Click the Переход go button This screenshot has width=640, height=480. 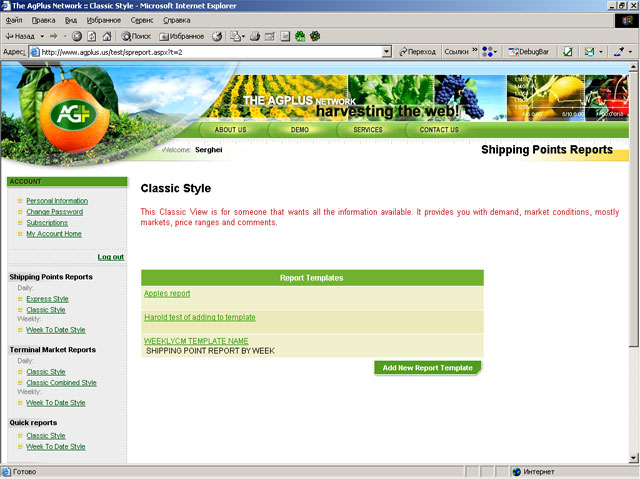418,52
